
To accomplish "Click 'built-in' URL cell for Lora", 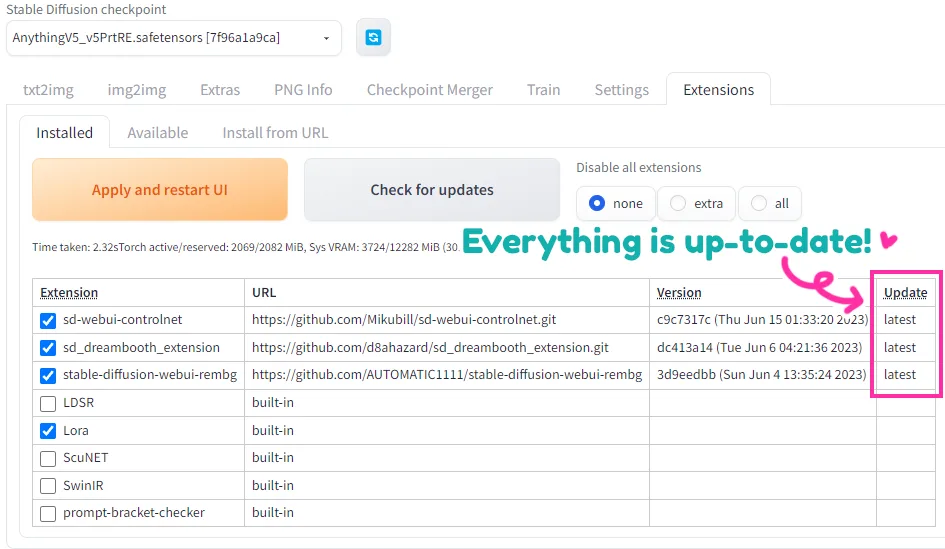I will tap(273, 430).
